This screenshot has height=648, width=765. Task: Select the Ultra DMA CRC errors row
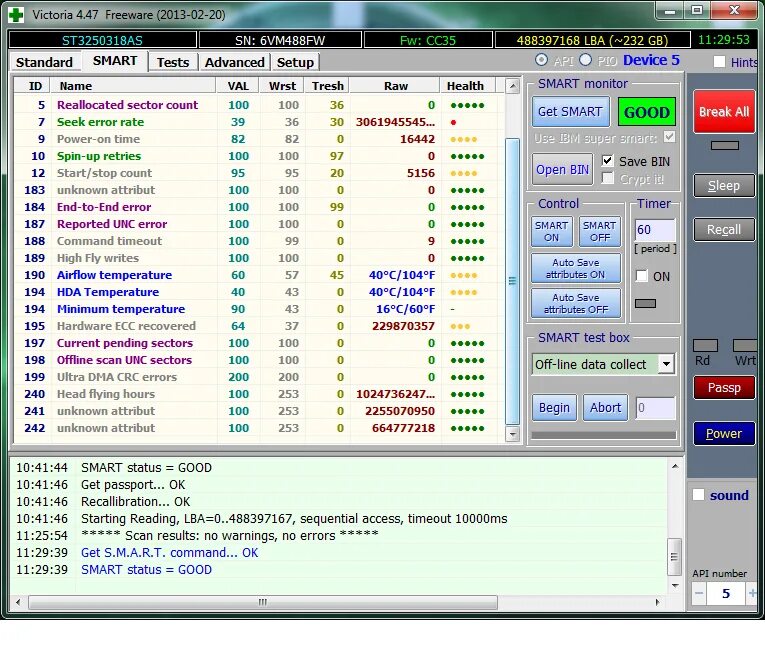click(x=259, y=377)
